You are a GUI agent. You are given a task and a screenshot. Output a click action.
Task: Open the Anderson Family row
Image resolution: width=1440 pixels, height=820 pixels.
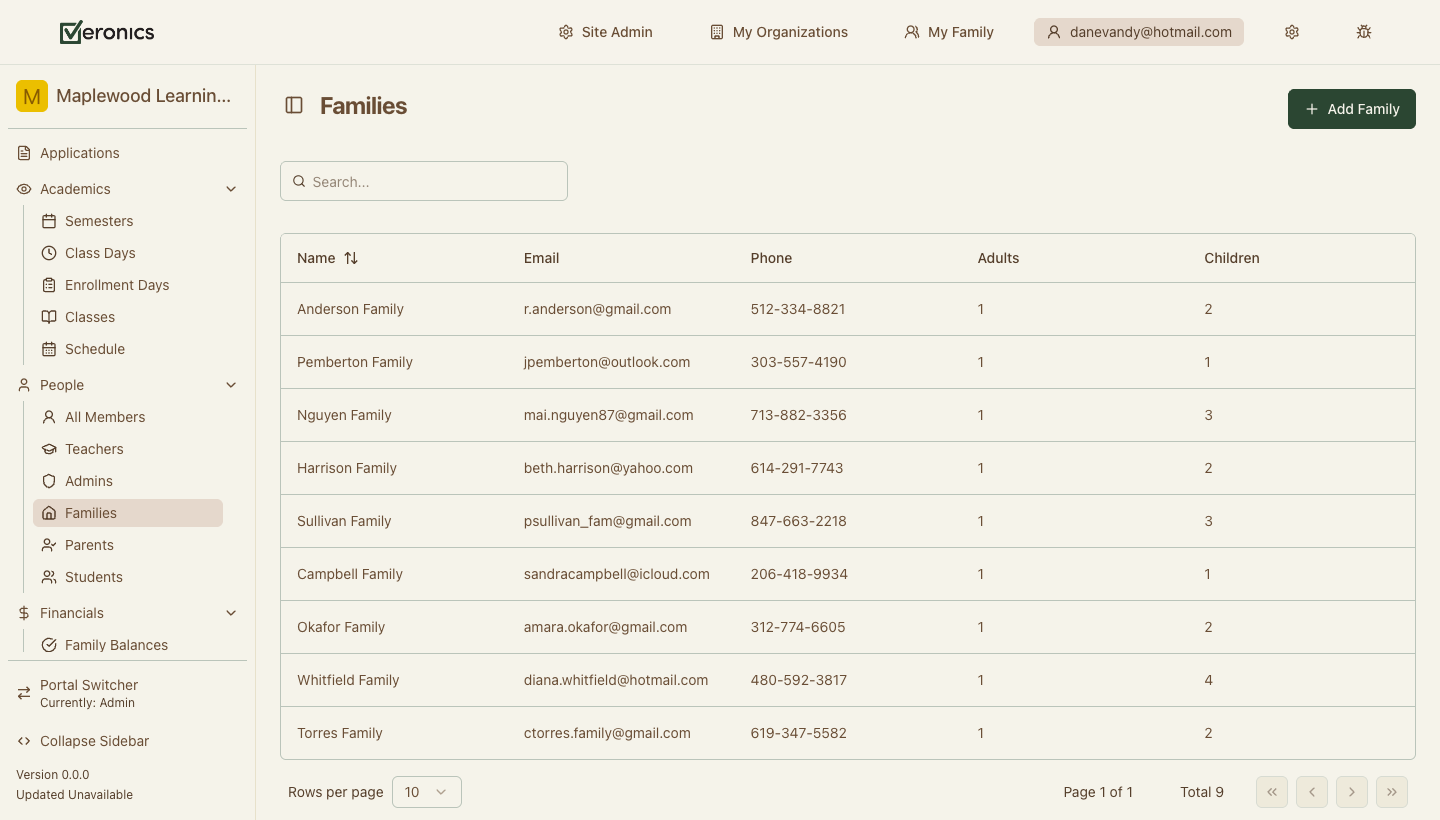pyautogui.click(x=848, y=309)
